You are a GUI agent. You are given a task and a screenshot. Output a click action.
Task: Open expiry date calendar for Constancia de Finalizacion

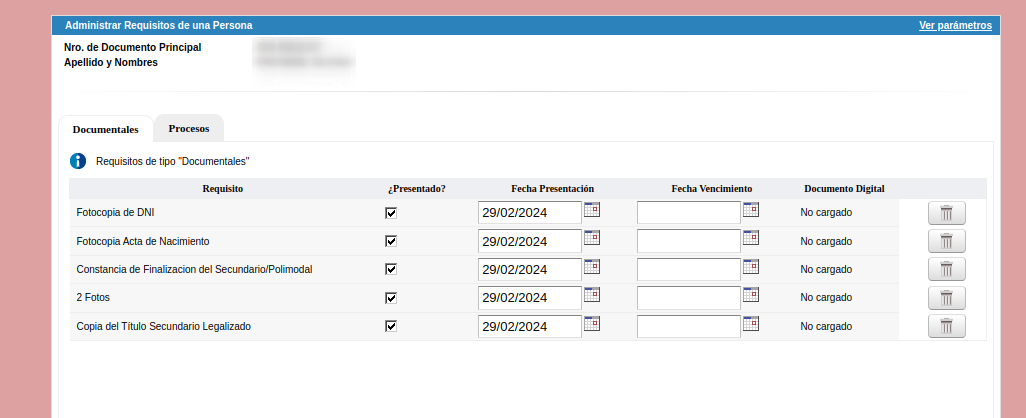(x=751, y=266)
